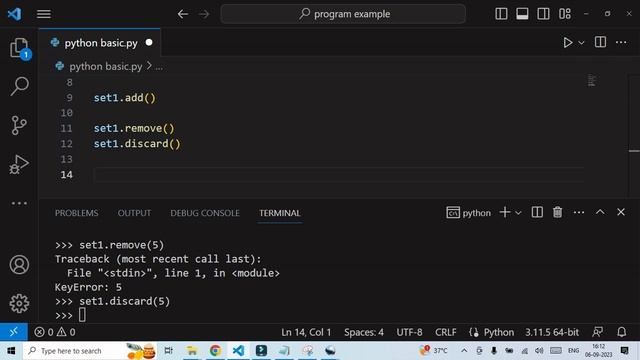Screen dimensions: 640x360
Task: Toggle the primary side bar layout icon
Action: 501,14
